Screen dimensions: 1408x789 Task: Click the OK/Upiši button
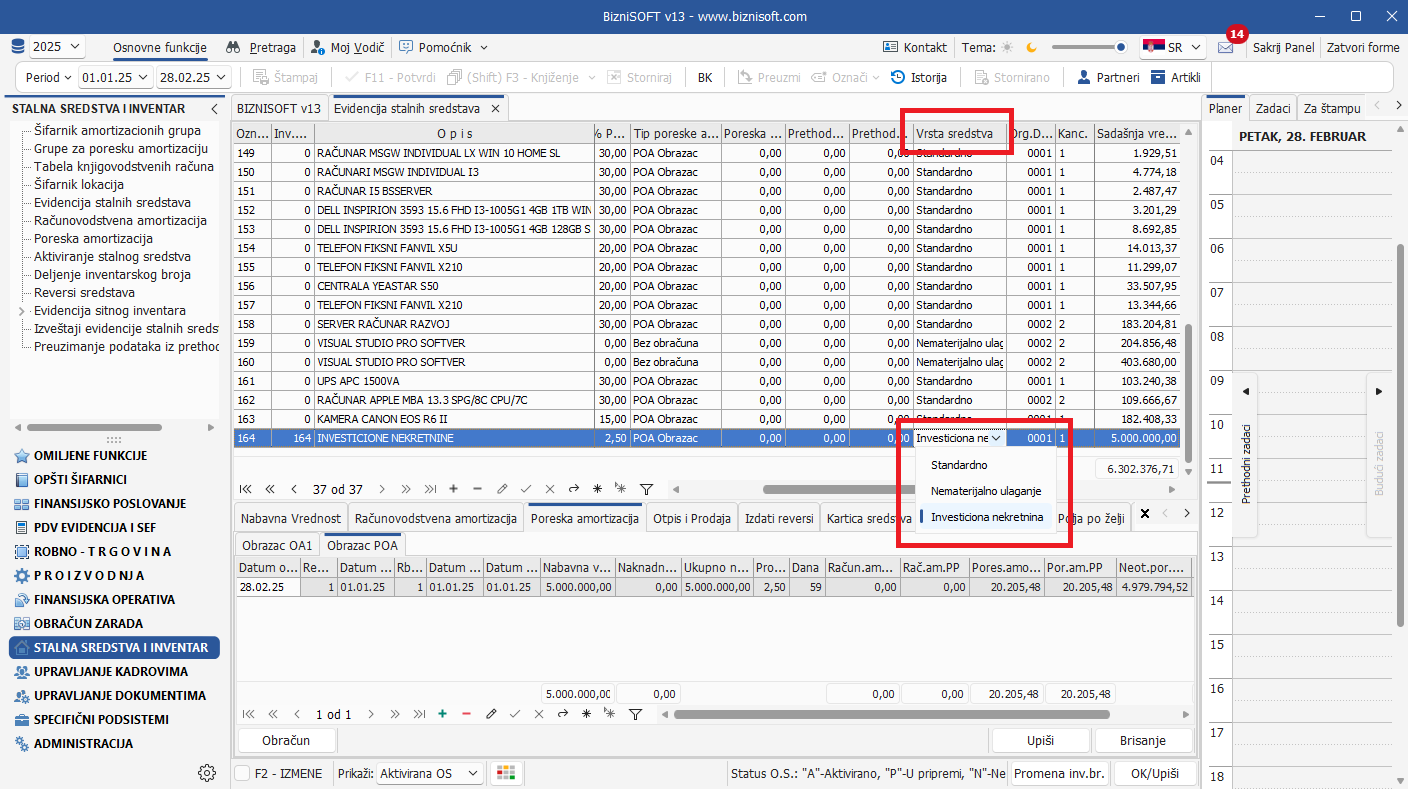click(1154, 773)
